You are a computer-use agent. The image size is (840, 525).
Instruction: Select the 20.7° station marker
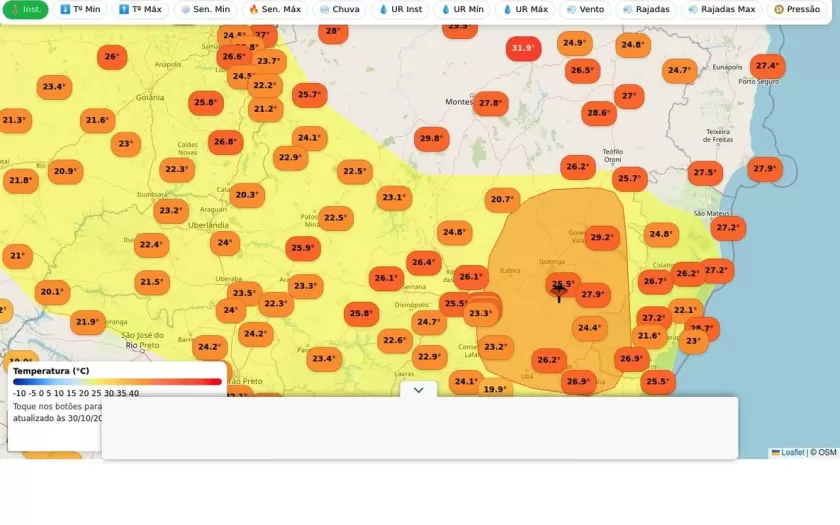(x=502, y=200)
